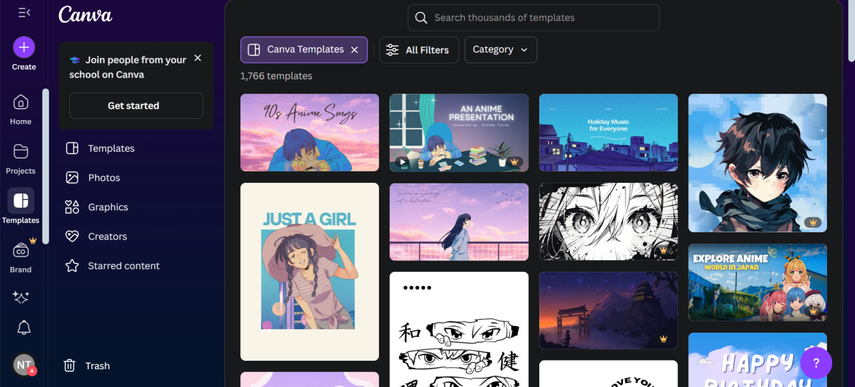The width and height of the screenshot is (855, 387).
Task: Click the crown icon on torii sunset template
Action: pos(663,339)
